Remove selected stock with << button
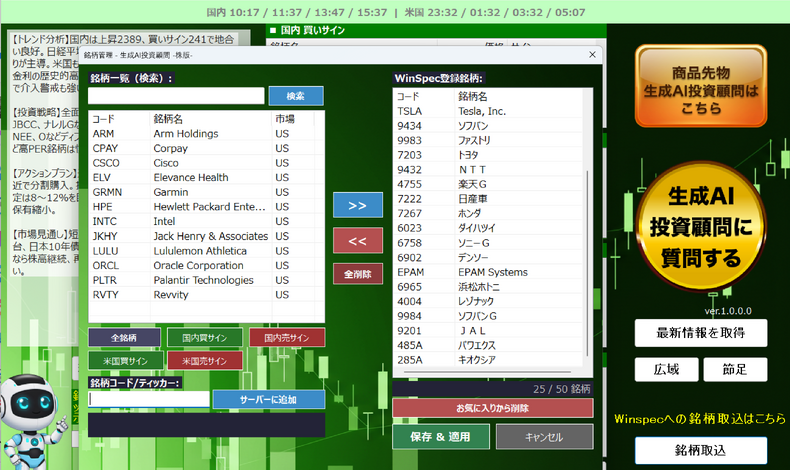The image size is (790, 470). tap(358, 240)
